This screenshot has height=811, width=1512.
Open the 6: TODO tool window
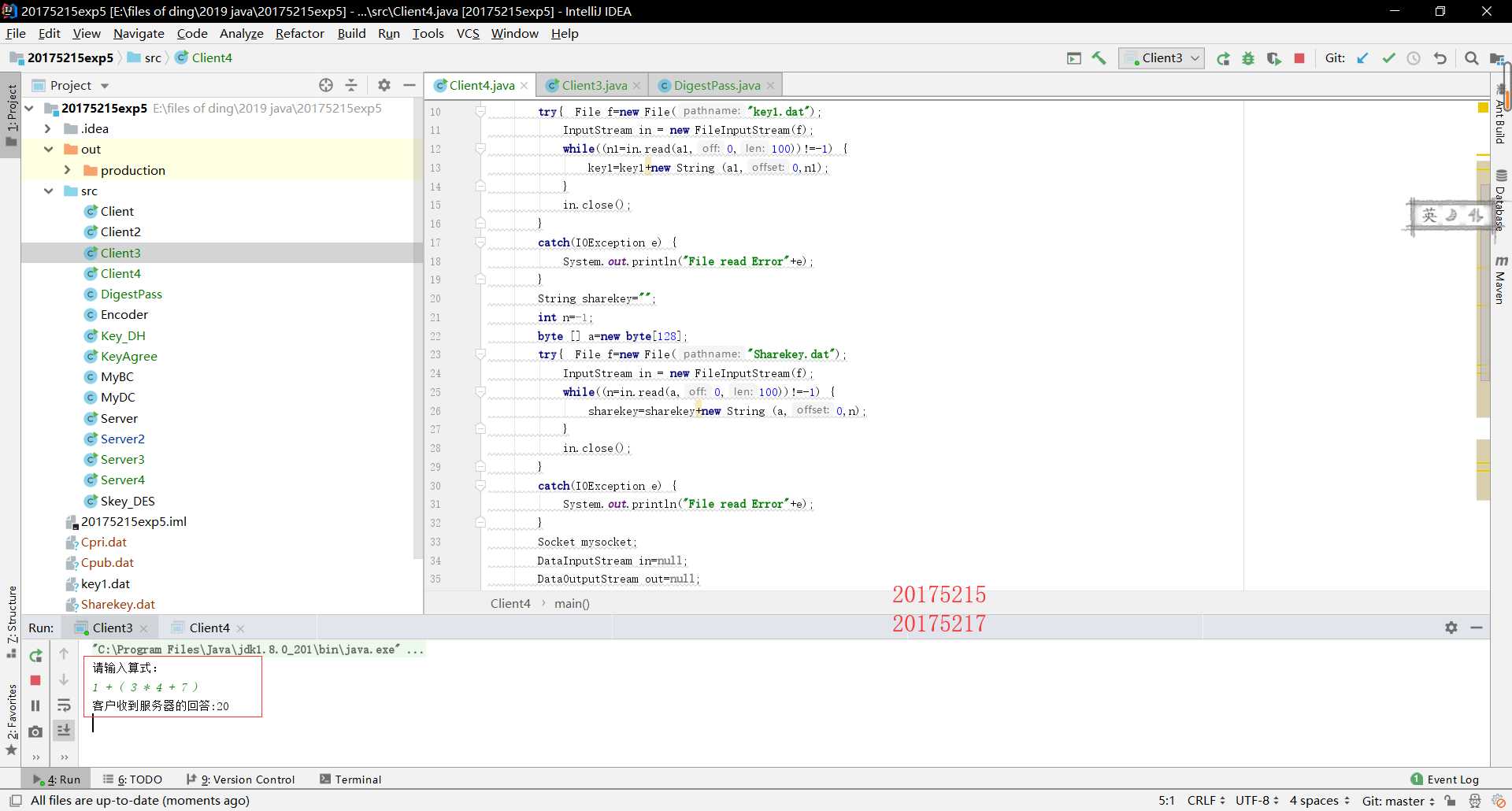(x=132, y=780)
